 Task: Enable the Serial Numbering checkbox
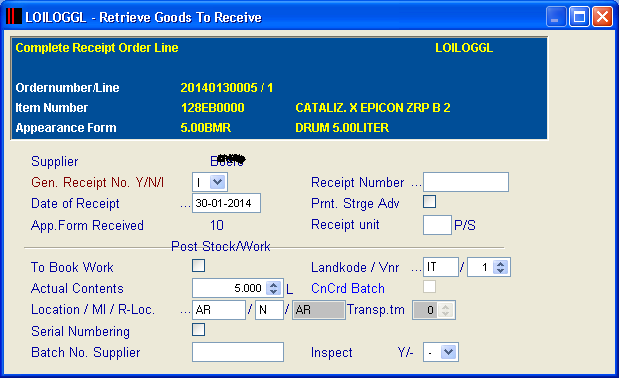pyautogui.click(x=199, y=329)
